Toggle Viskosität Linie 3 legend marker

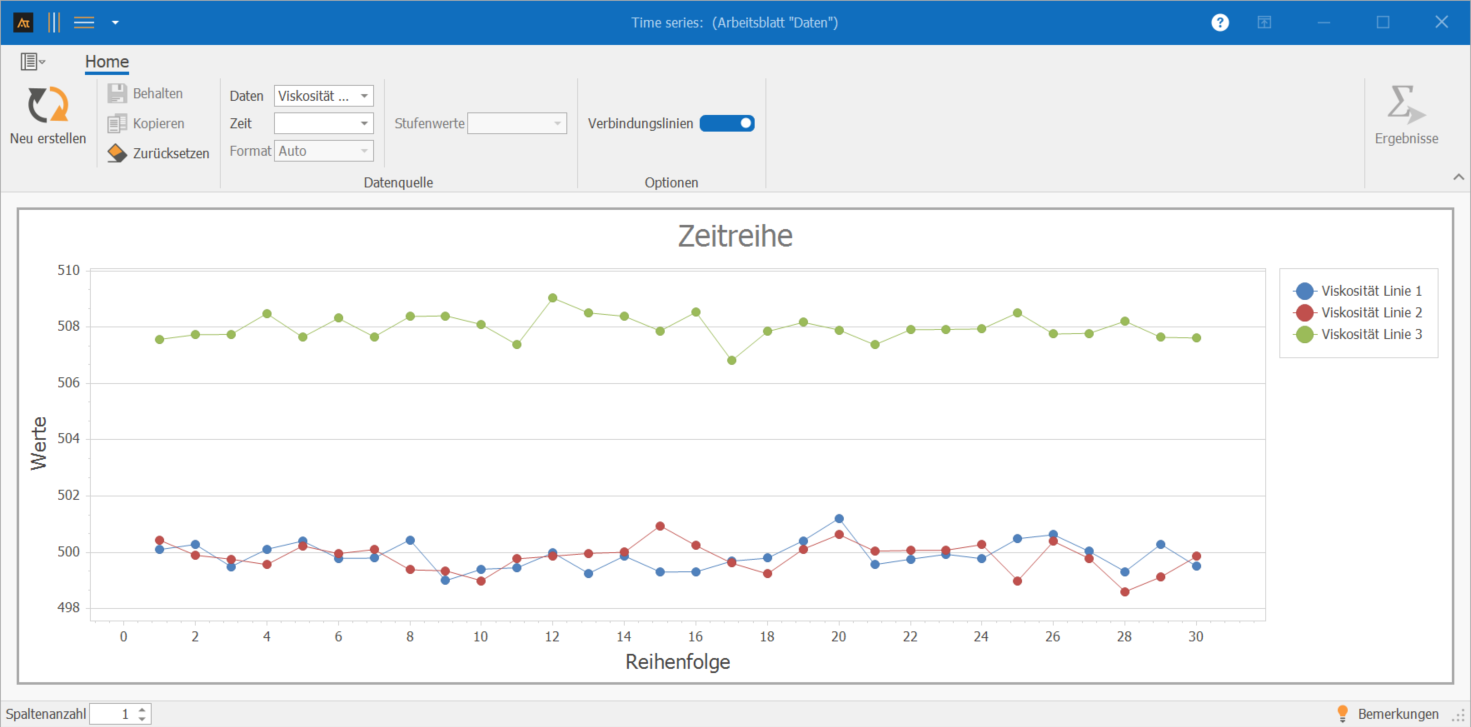(1304, 334)
